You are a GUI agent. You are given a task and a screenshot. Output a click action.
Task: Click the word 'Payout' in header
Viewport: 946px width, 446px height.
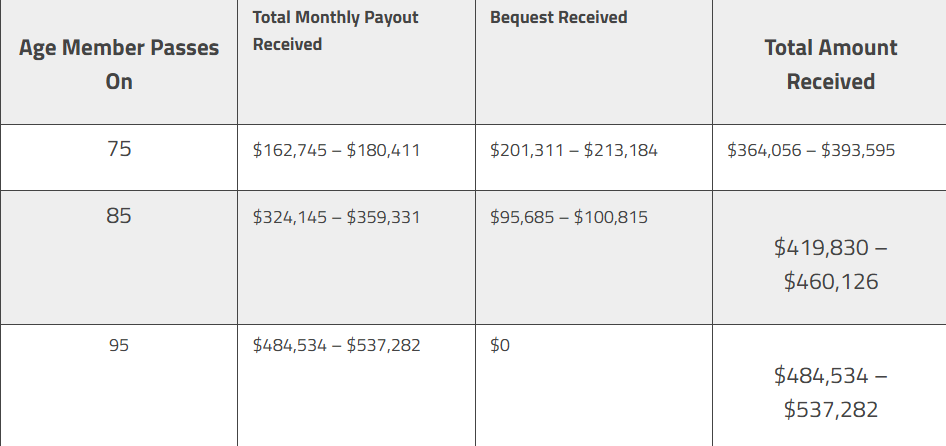(x=391, y=18)
